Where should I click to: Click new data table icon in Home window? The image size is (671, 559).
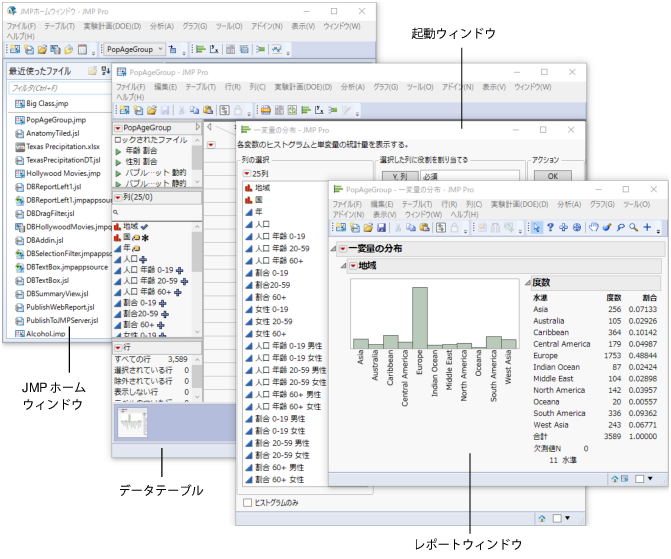15,49
